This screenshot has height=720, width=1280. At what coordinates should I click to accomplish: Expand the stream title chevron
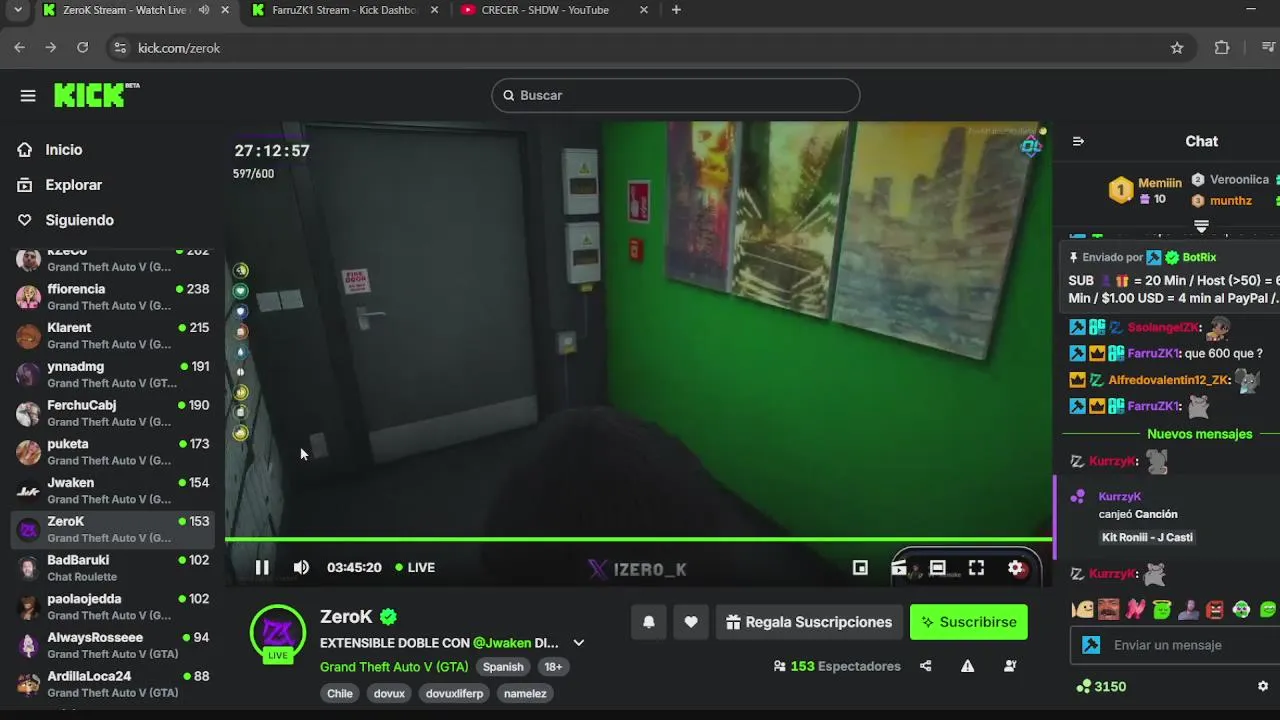(x=578, y=643)
